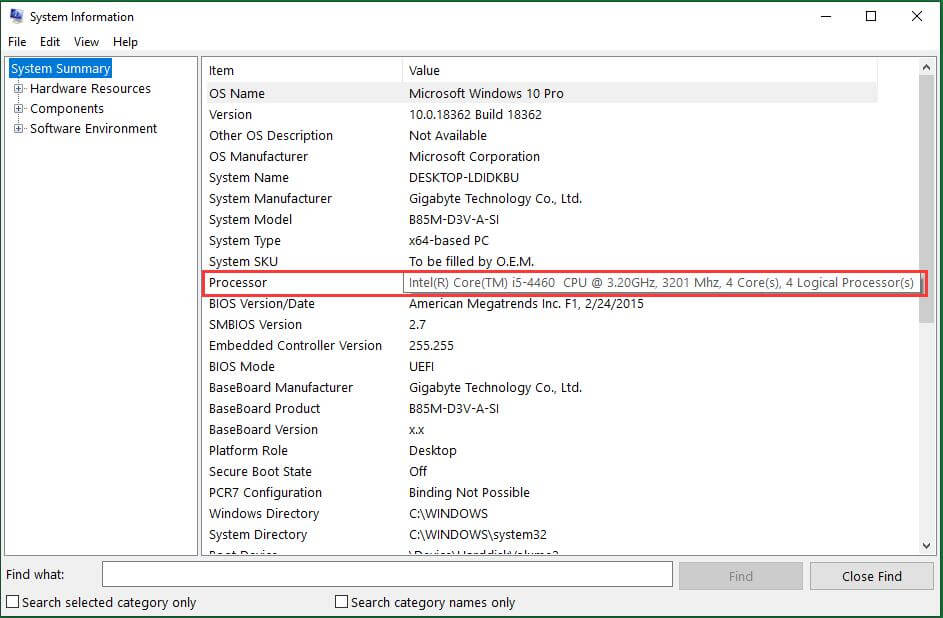Open the Edit menu

pyautogui.click(x=50, y=41)
